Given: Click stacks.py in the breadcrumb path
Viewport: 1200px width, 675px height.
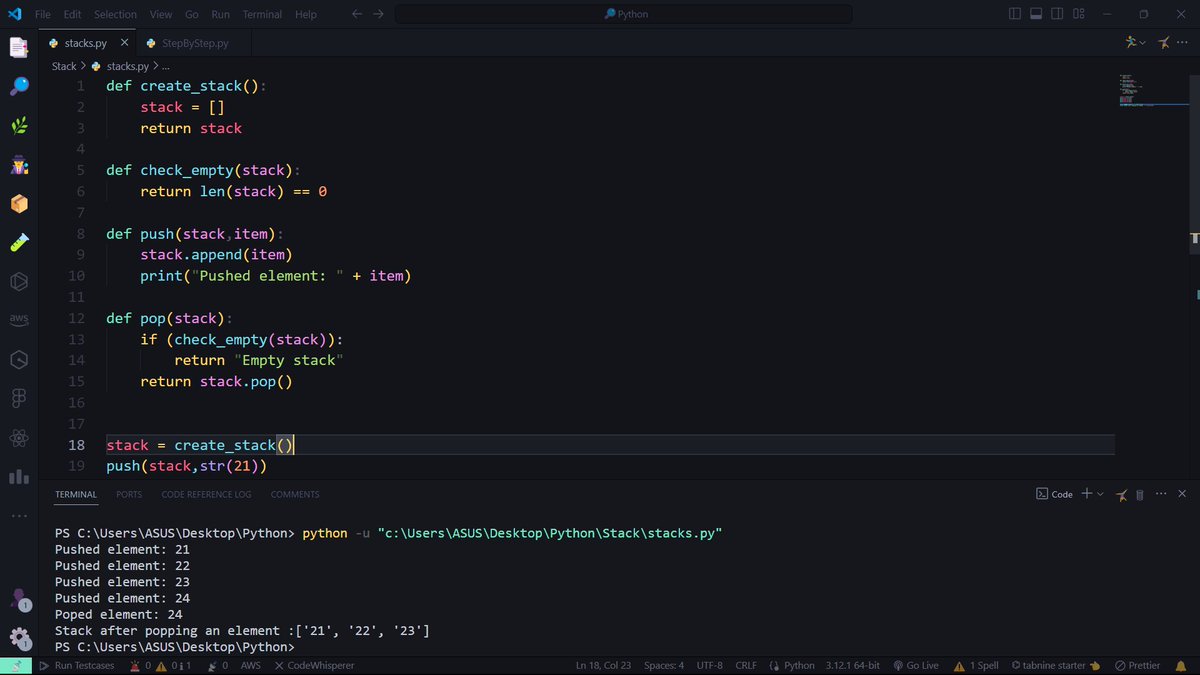Looking at the screenshot, I should 127,66.
